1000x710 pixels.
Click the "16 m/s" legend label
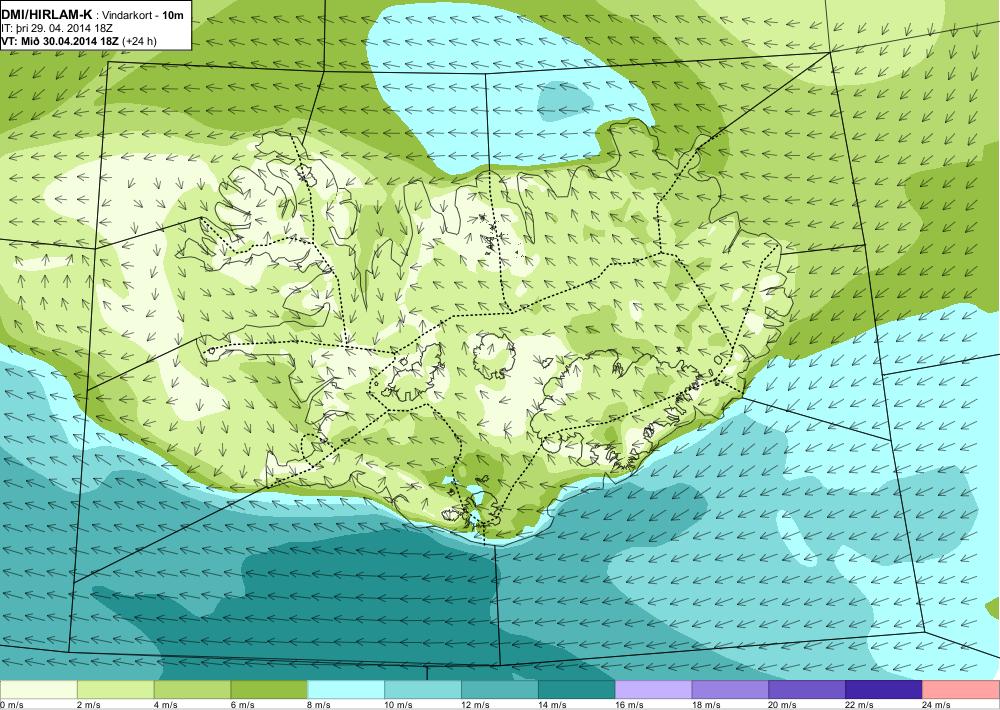point(629,705)
